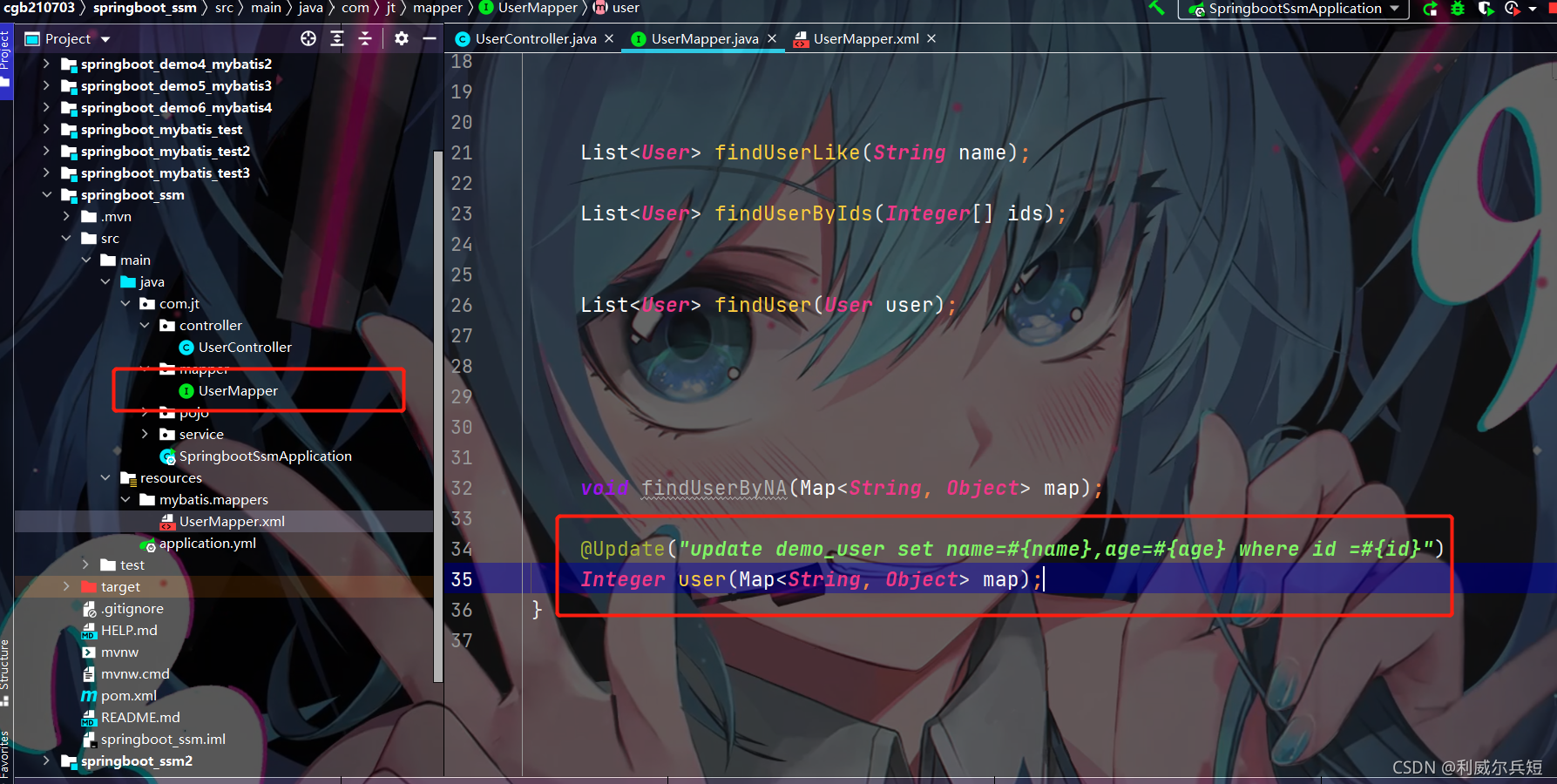Open the mapper breadcrumb in navigation bar
Viewport: 1557px width, 784px height.
[437, 8]
